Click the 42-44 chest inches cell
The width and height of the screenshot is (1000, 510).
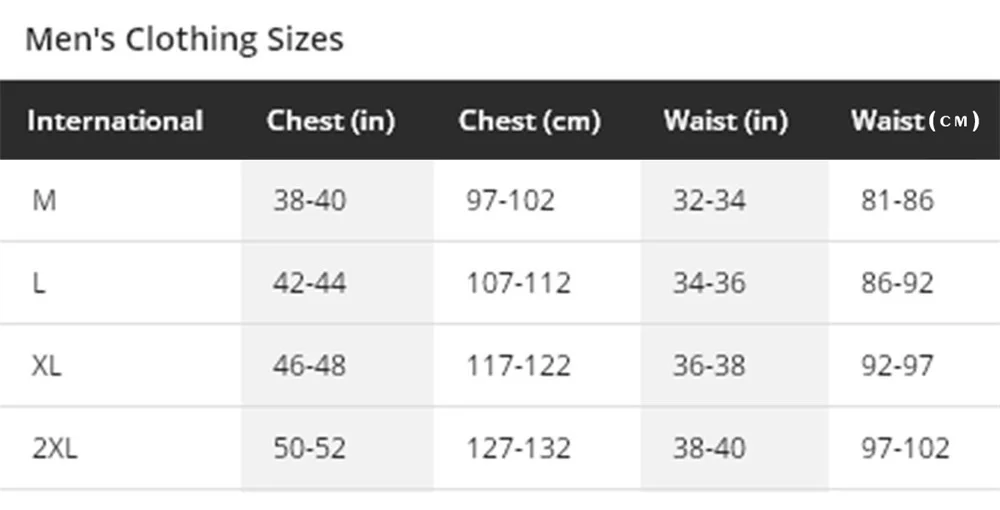coord(309,282)
